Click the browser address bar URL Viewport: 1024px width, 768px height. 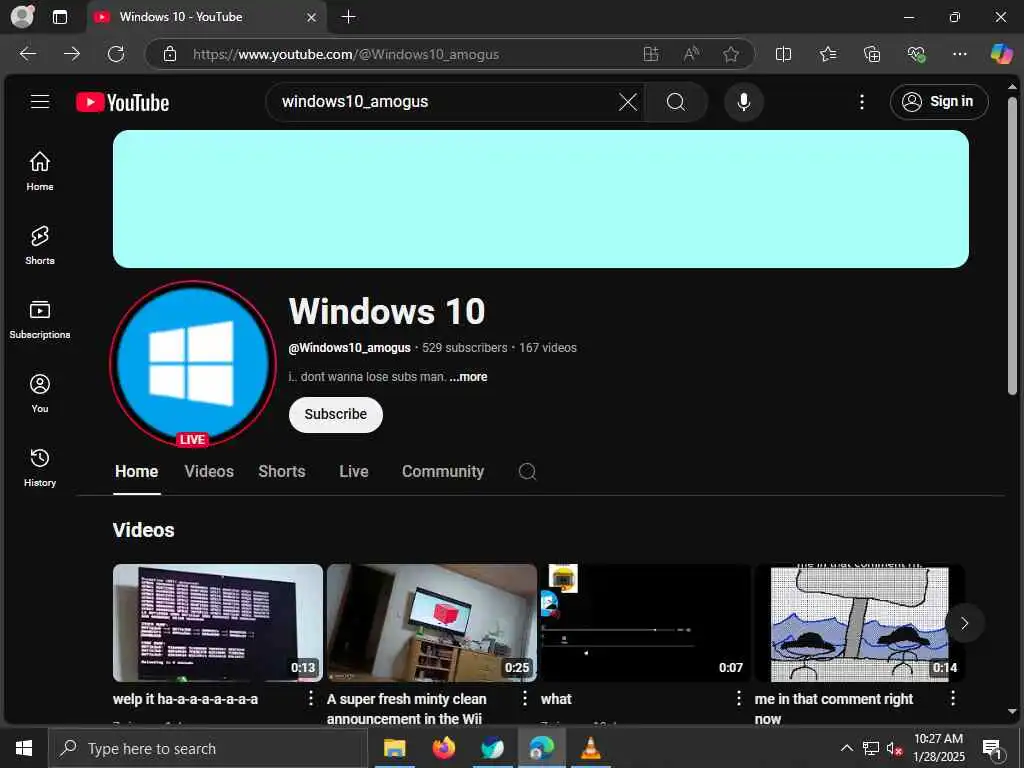coord(345,54)
